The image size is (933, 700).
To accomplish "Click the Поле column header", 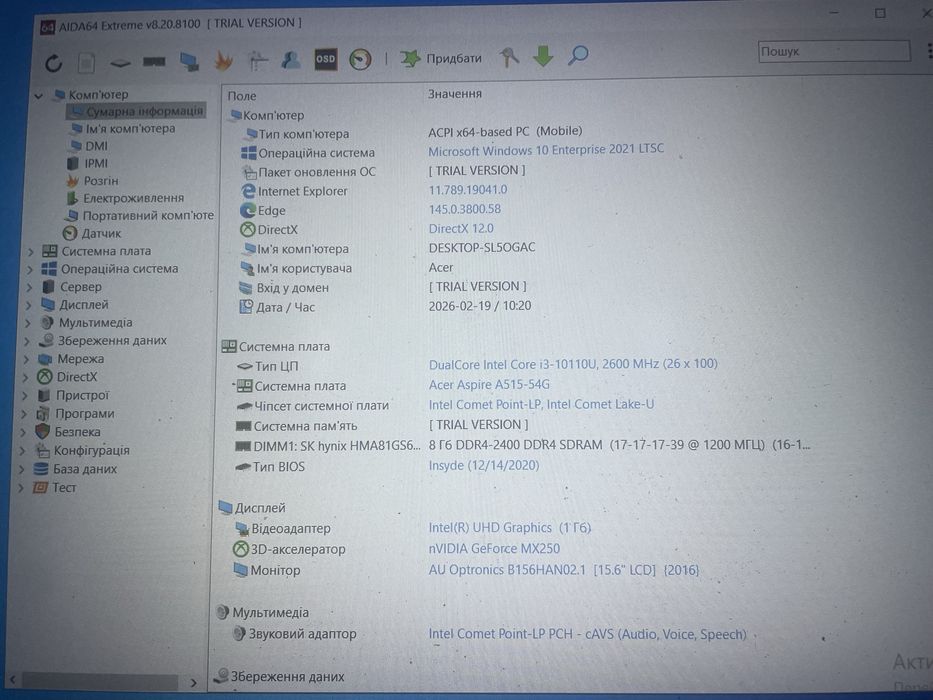I will click(x=242, y=96).
